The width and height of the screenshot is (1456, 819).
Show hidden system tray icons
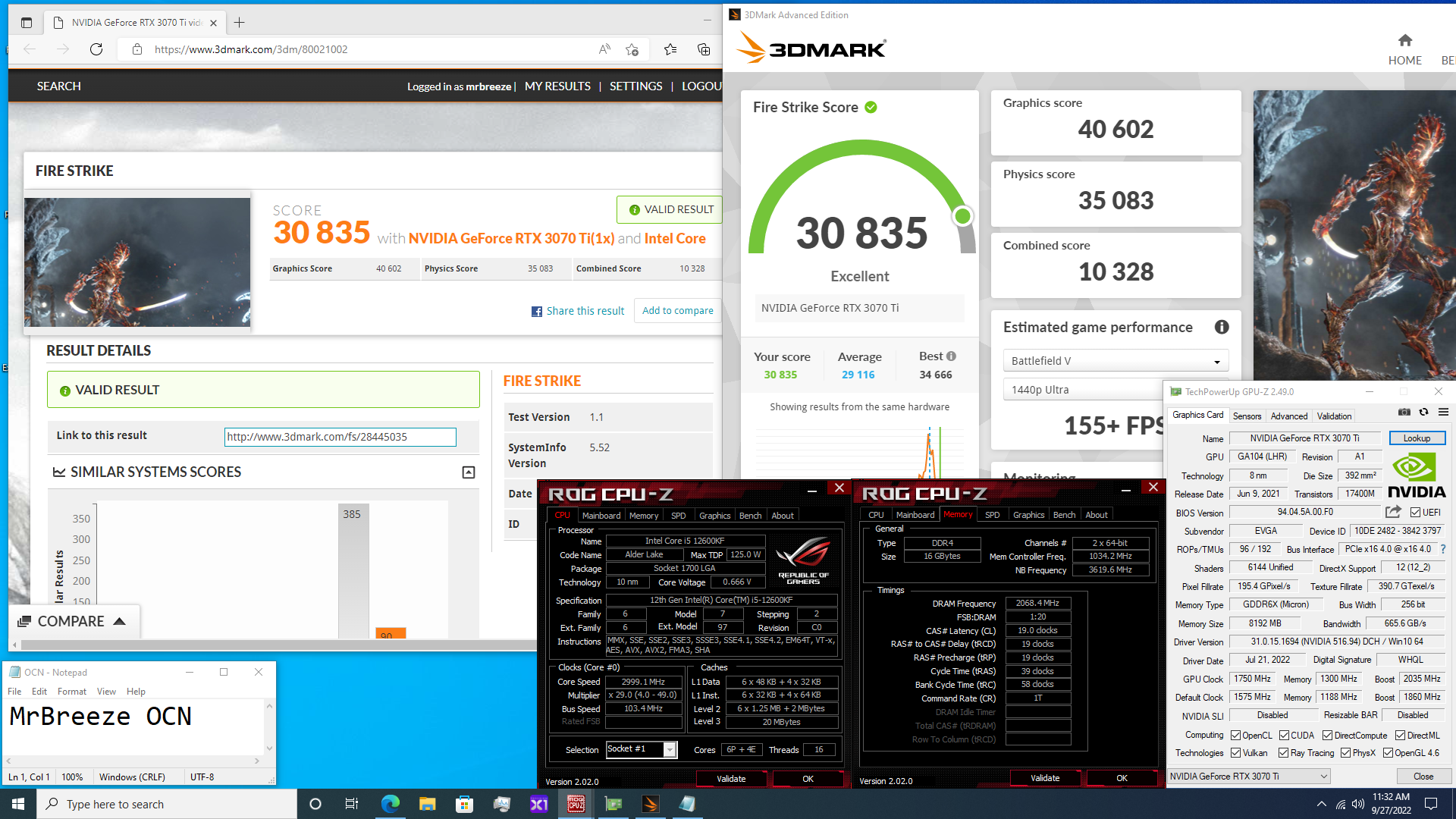pos(1322,804)
